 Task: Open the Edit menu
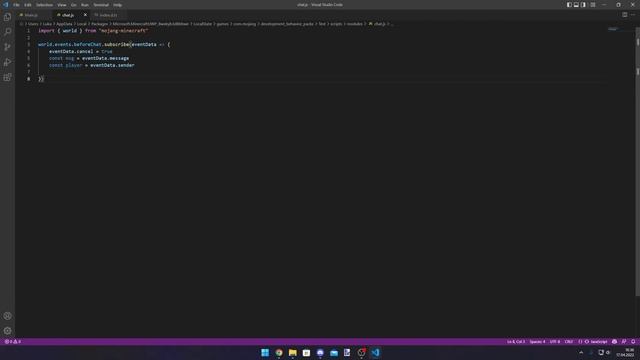28,5
